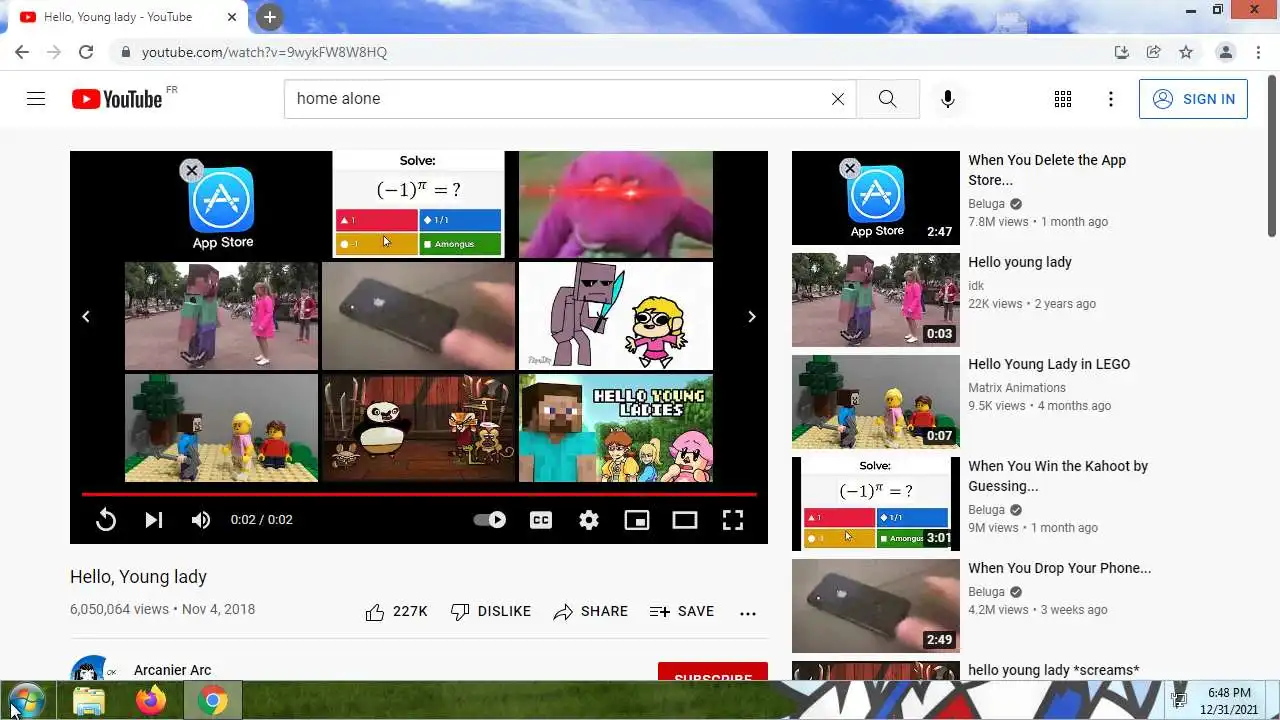Open "When You Drop Your Phone..." video

click(1059, 568)
